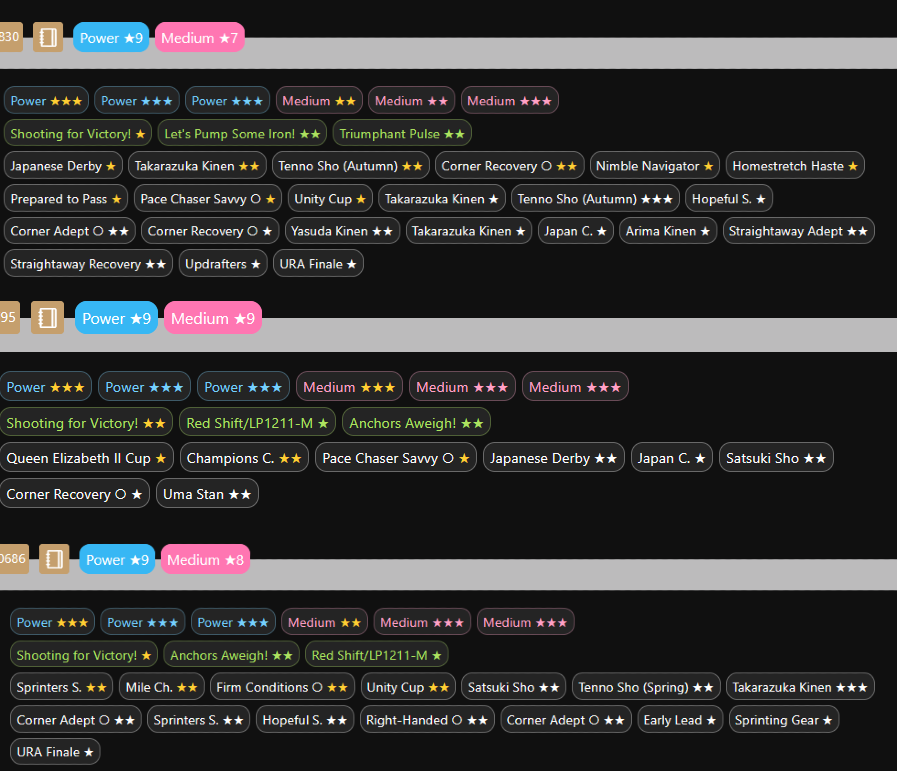Click the Yasuda Kinen ★★ chip
The height and width of the screenshot is (771, 897).
(x=342, y=231)
